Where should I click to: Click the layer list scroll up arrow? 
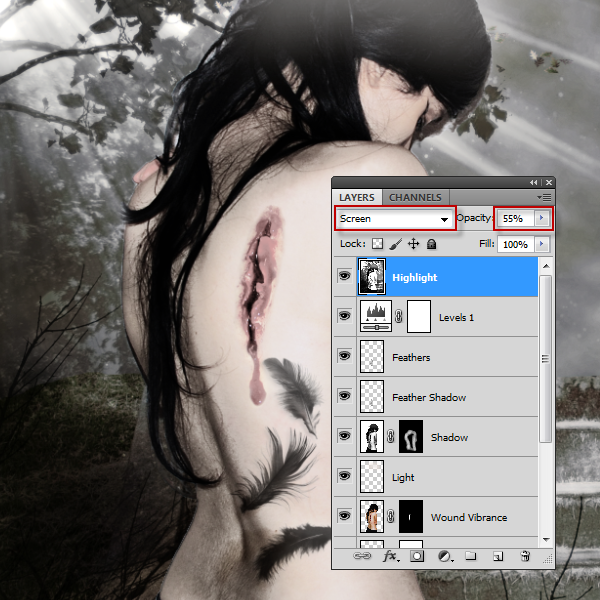pos(546,266)
